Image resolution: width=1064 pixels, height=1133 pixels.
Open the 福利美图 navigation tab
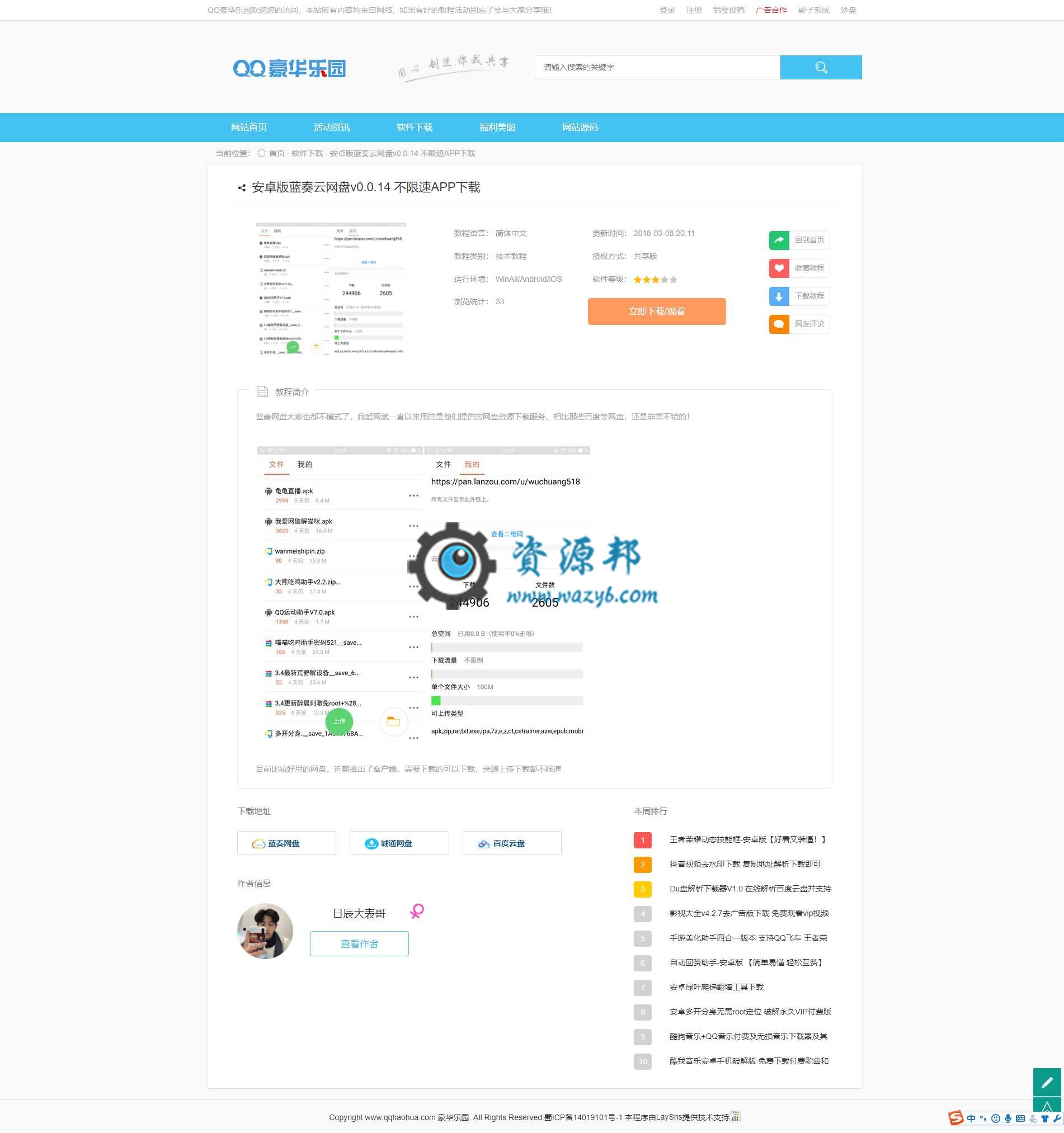coord(497,127)
